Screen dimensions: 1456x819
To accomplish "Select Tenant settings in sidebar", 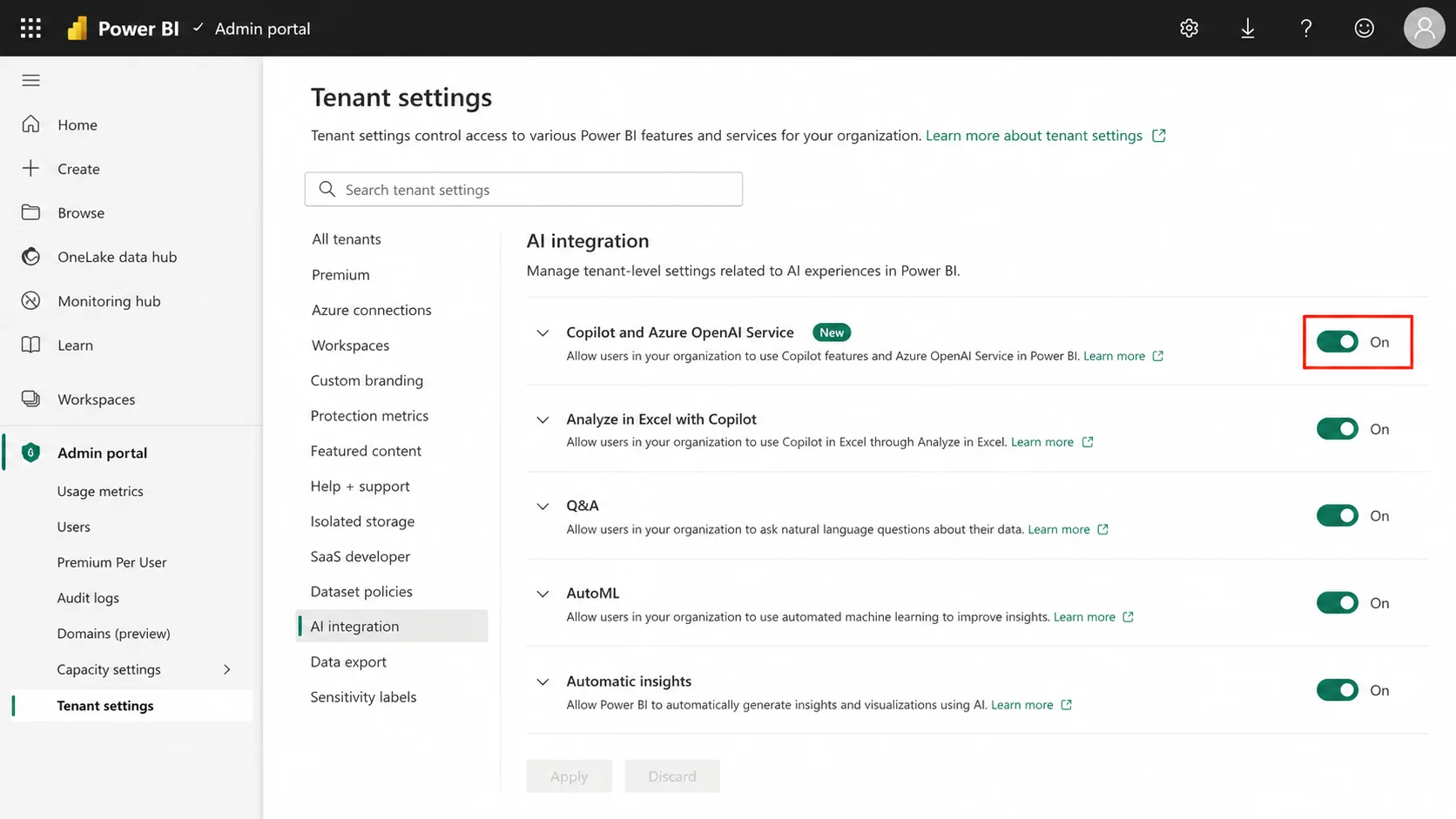I will 132,706.
